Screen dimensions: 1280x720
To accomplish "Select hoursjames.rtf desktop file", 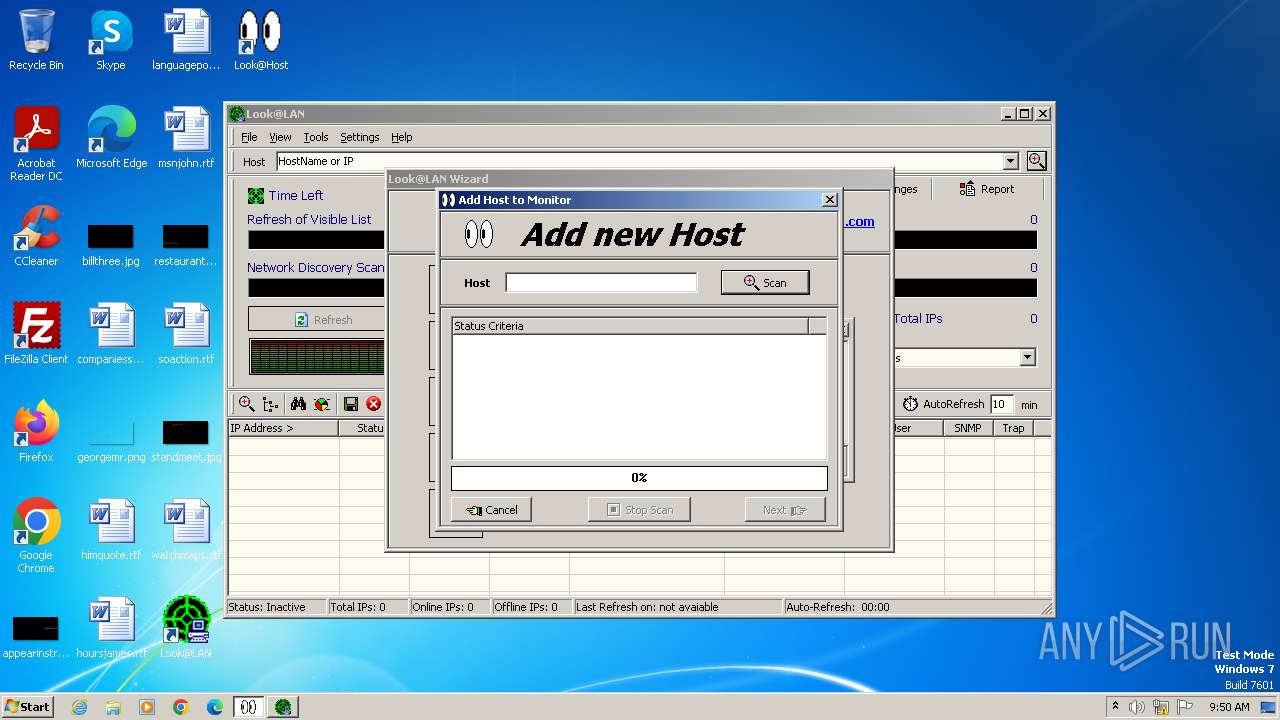I will click(x=111, y=628).
